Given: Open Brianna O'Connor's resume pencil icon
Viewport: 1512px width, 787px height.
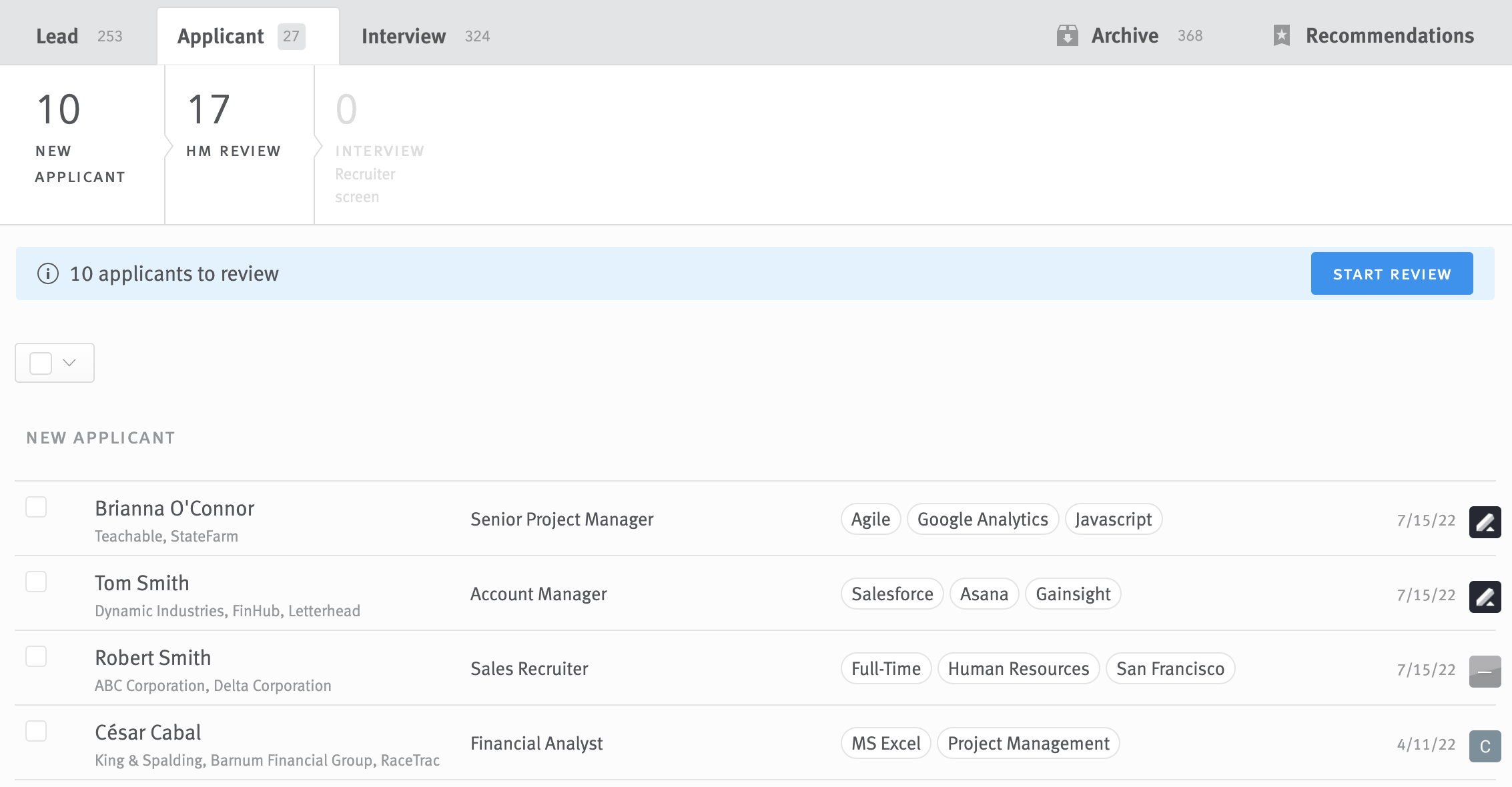Looking at the screenshot, I should pyautogui.click(x=1485, y=521).
